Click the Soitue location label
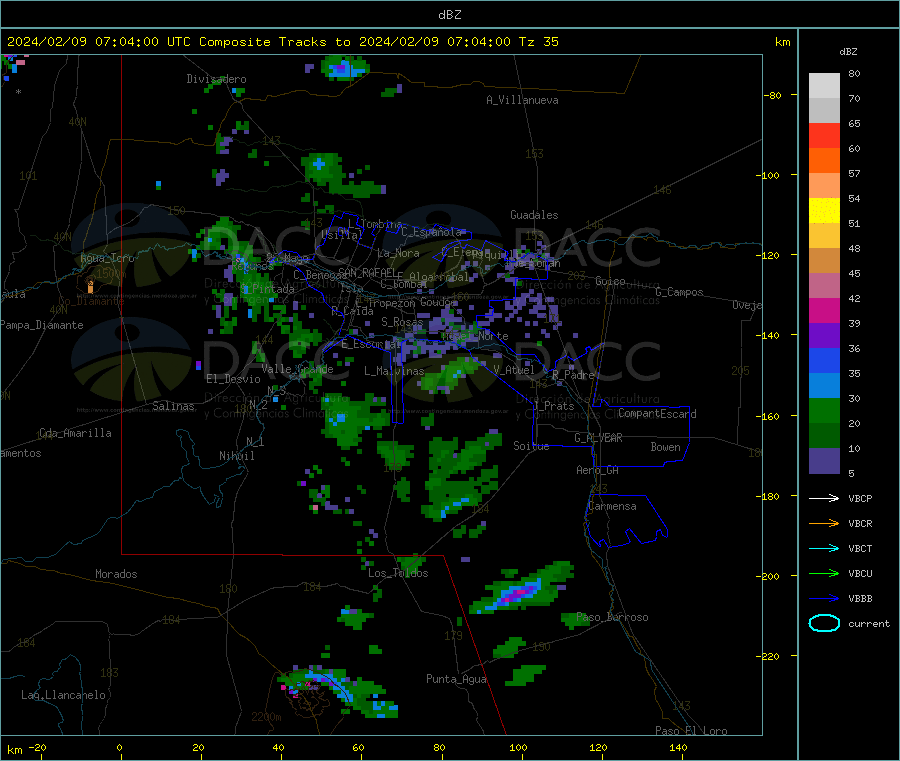This screenshot has height=761, width=900. [531, 446]
